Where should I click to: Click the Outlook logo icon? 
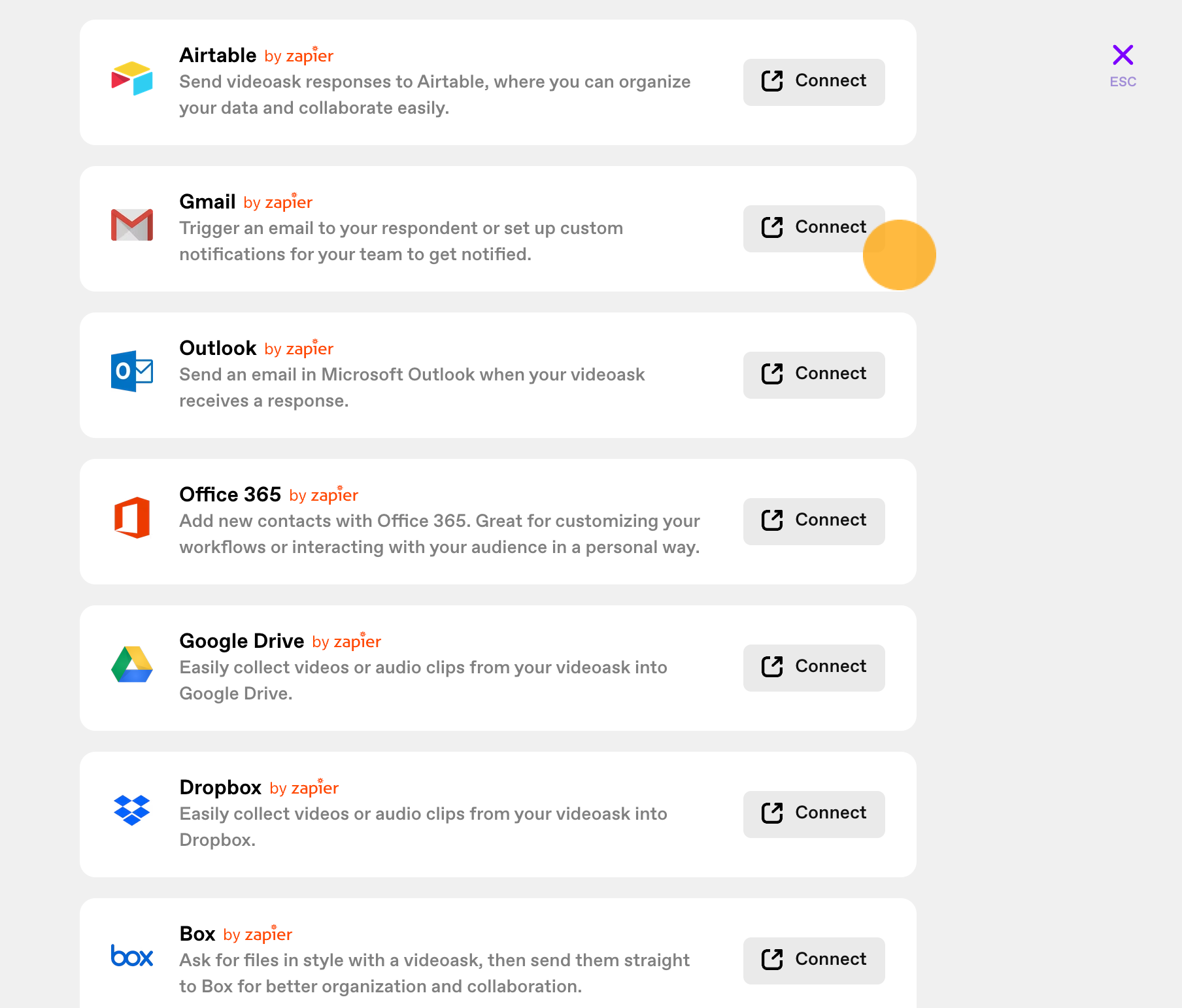pos(132,371)
